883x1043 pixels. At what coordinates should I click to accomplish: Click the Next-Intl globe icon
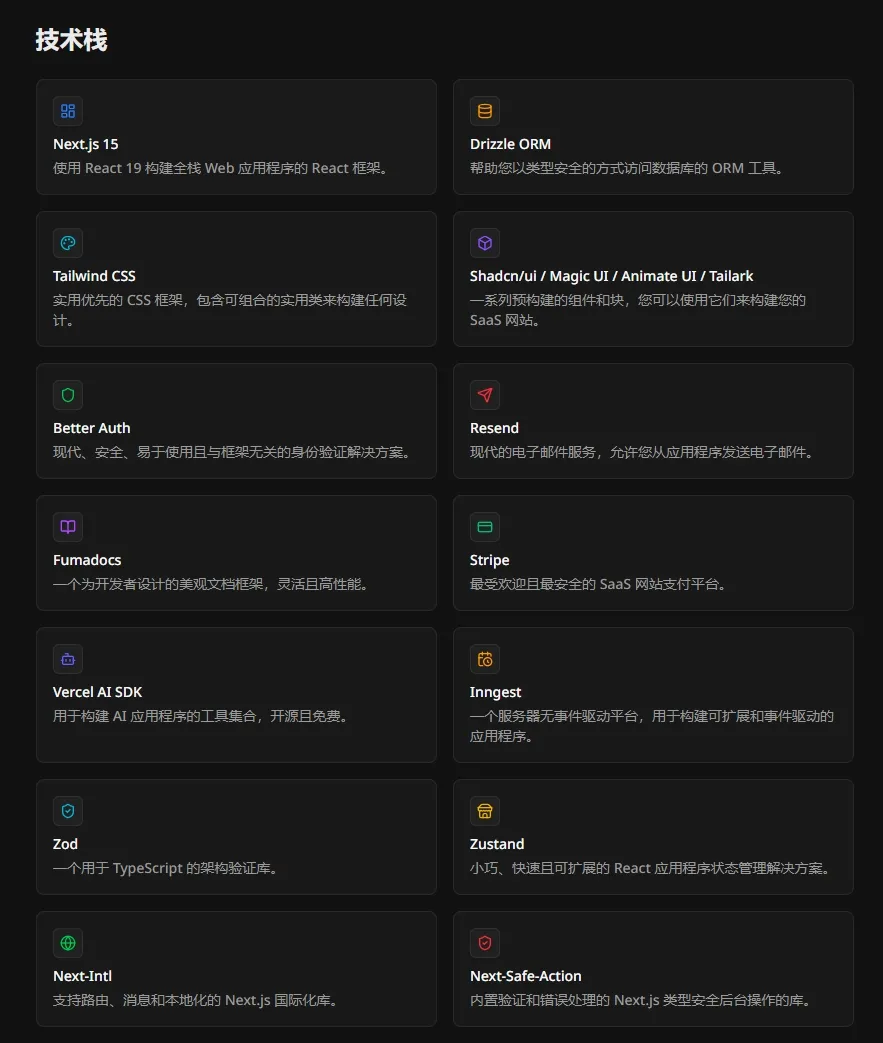point(68,943)
